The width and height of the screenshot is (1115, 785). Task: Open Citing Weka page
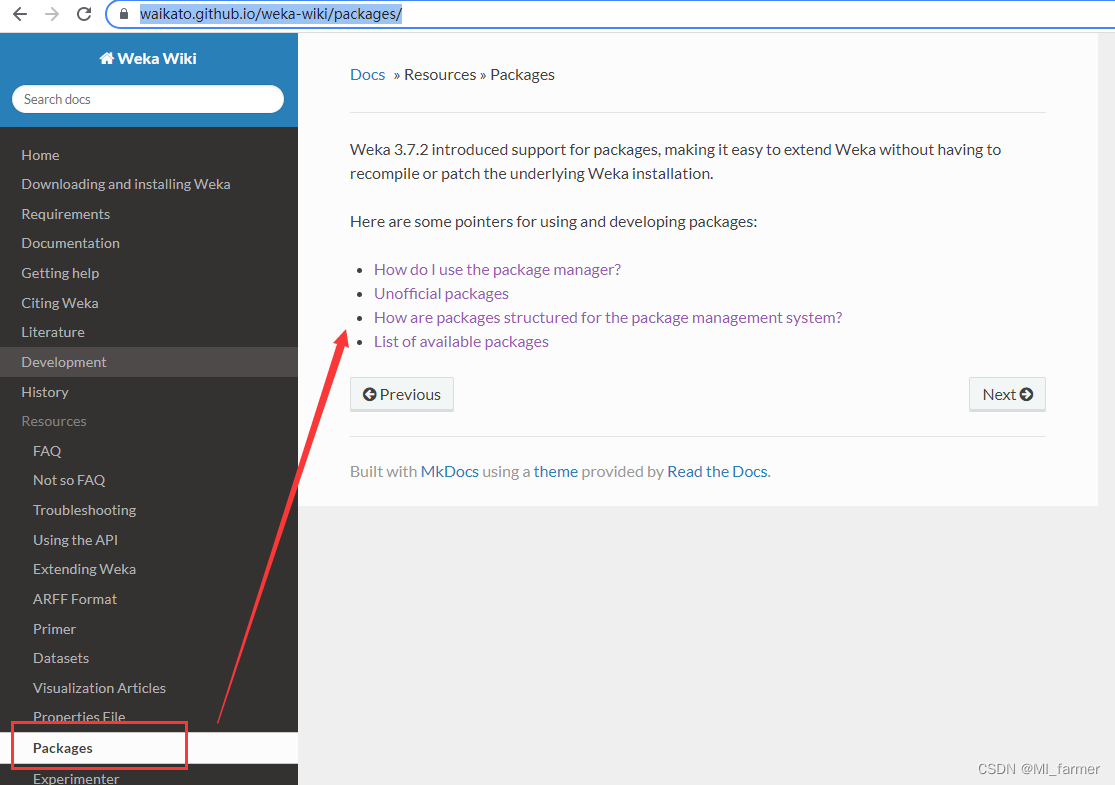60,303
